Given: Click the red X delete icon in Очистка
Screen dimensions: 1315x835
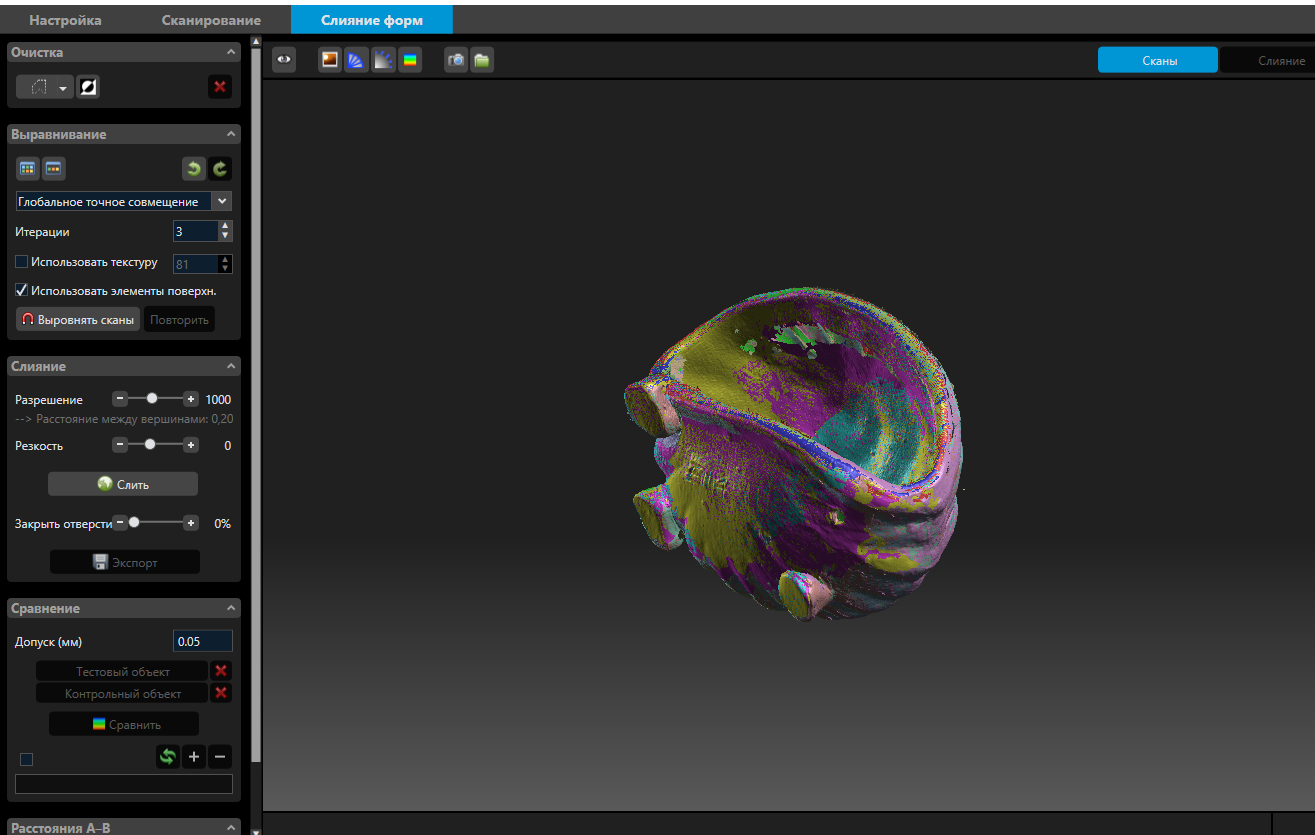Looking at the screenshot, I should [220, 88].
